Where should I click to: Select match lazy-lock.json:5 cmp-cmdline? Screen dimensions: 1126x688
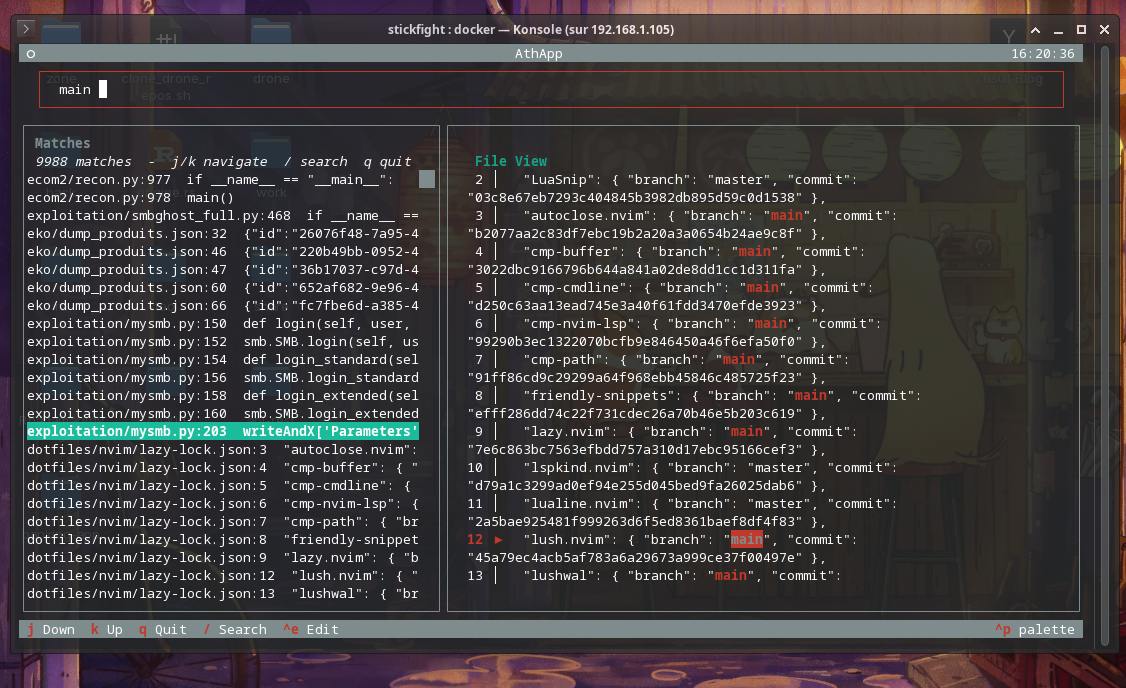click(223, 485)
